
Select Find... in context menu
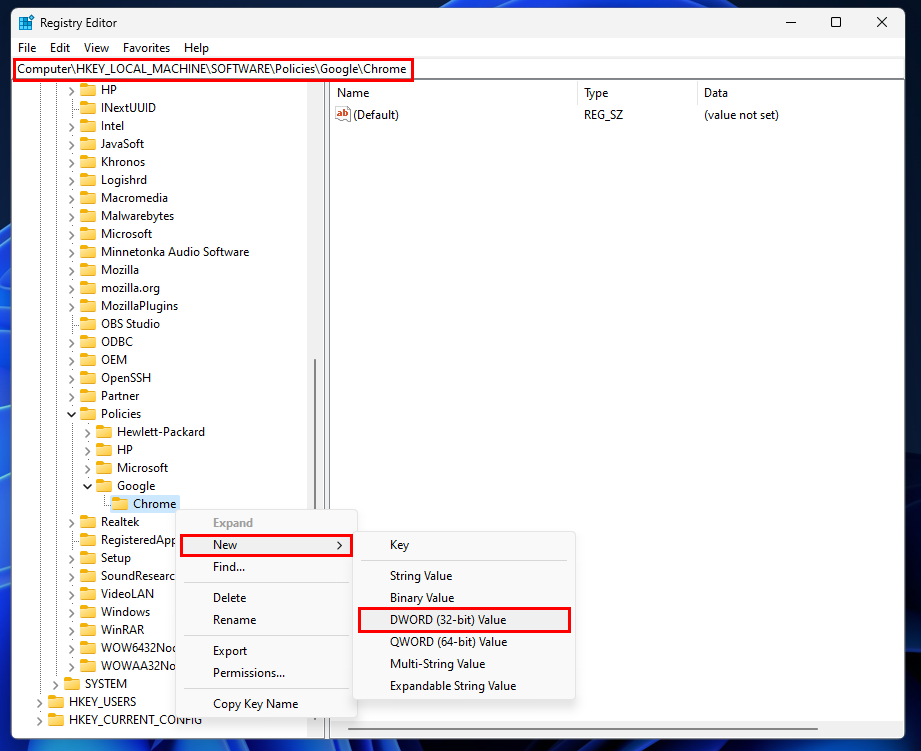coord(267,567)
